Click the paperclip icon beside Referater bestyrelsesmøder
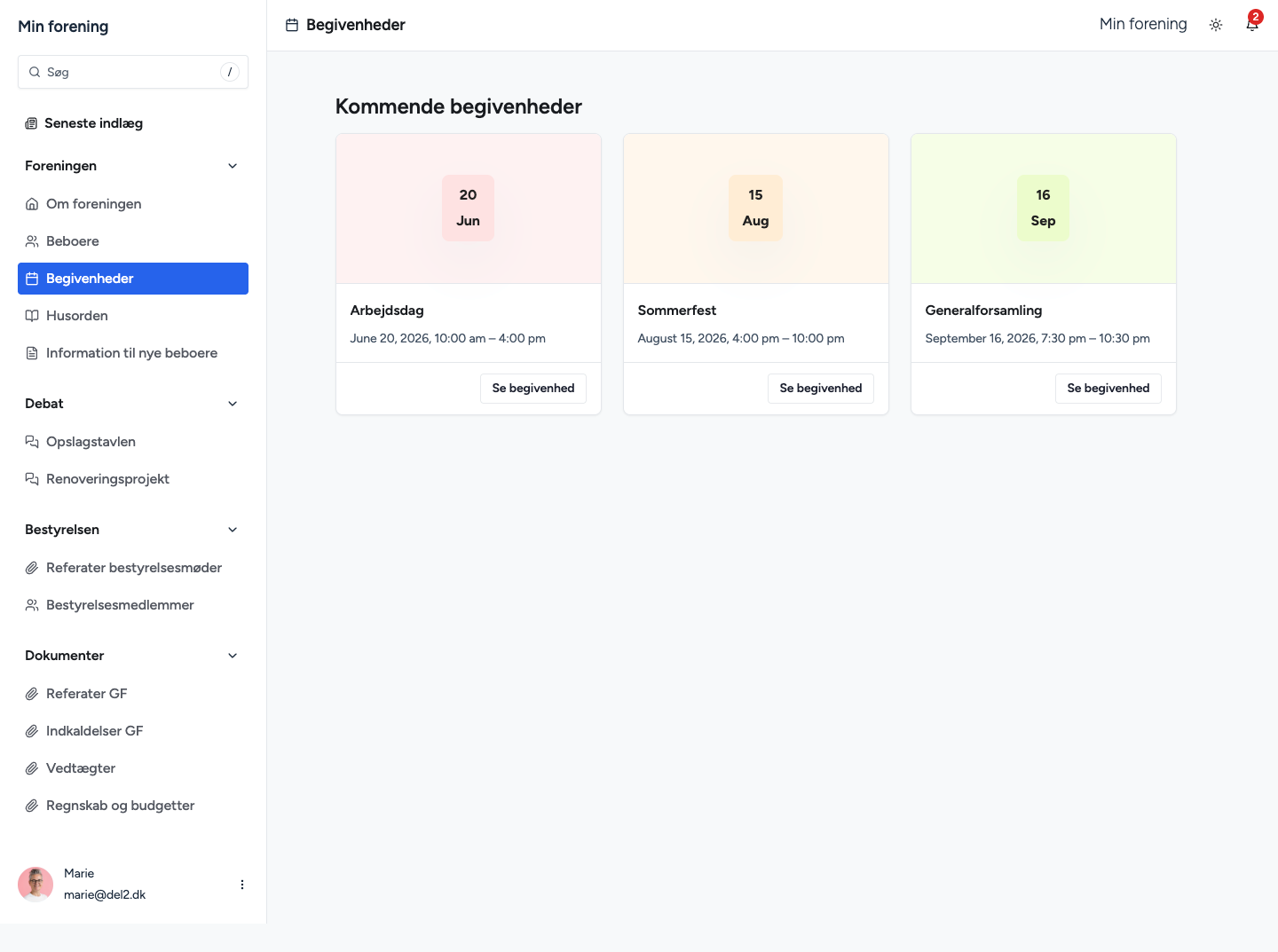Image resolution: width=1278 pixels, height=952 pixels. 32,568
